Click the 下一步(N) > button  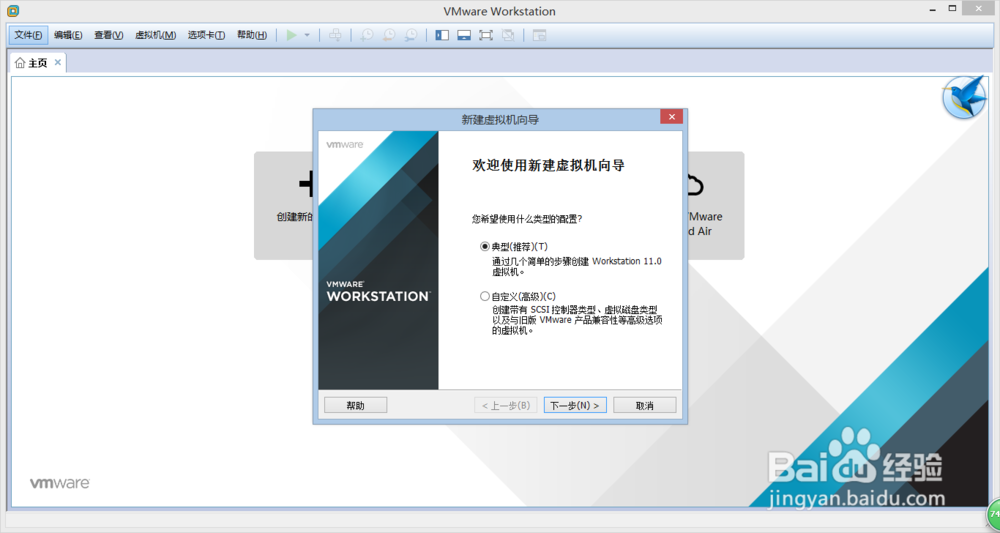click(x=575, y=405)
